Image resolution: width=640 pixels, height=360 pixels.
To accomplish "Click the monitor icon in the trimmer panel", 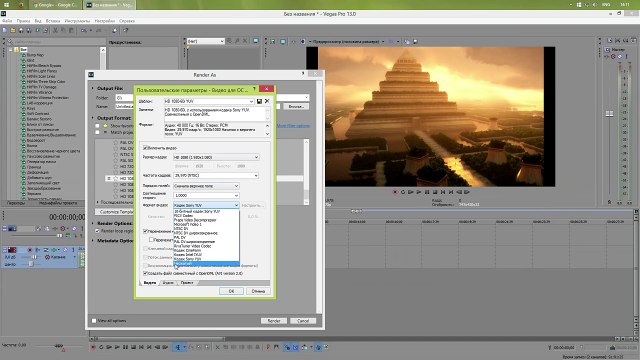I will [256, 41].
